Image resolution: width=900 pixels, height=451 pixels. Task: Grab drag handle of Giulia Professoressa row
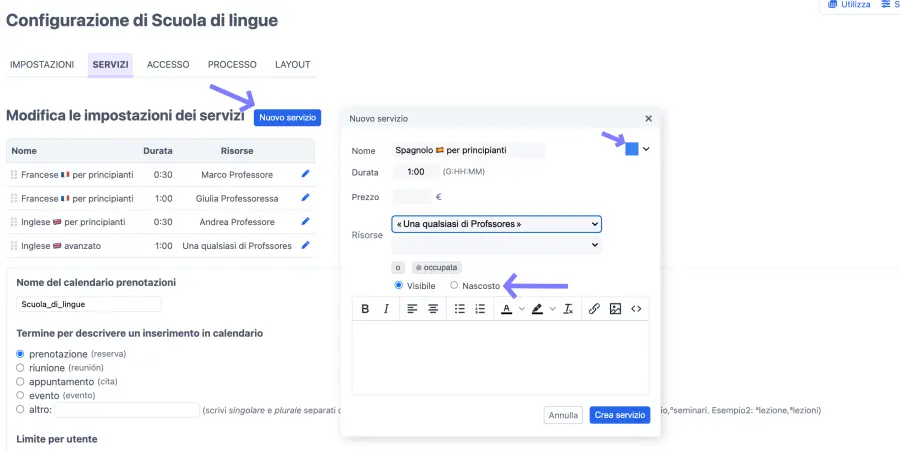click(14, 199)
